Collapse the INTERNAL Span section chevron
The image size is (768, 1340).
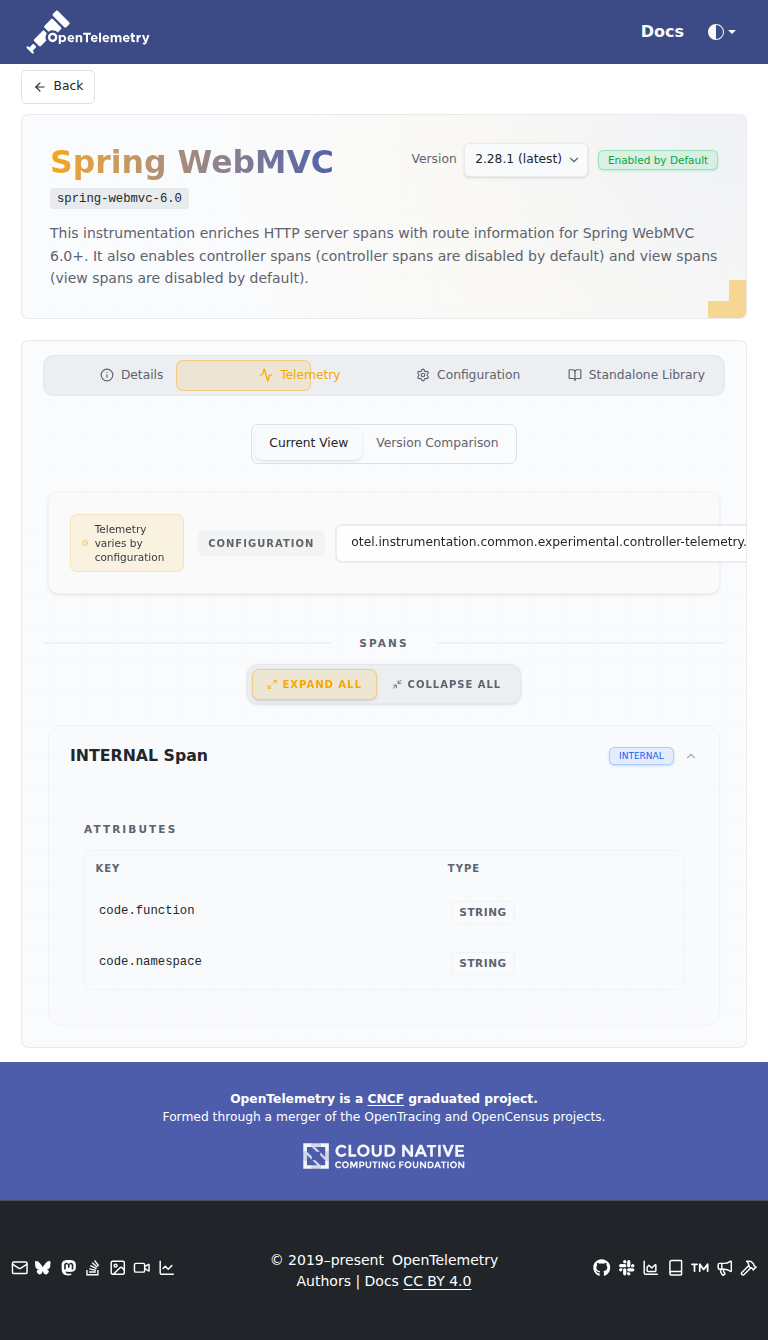tap(691, 756)
